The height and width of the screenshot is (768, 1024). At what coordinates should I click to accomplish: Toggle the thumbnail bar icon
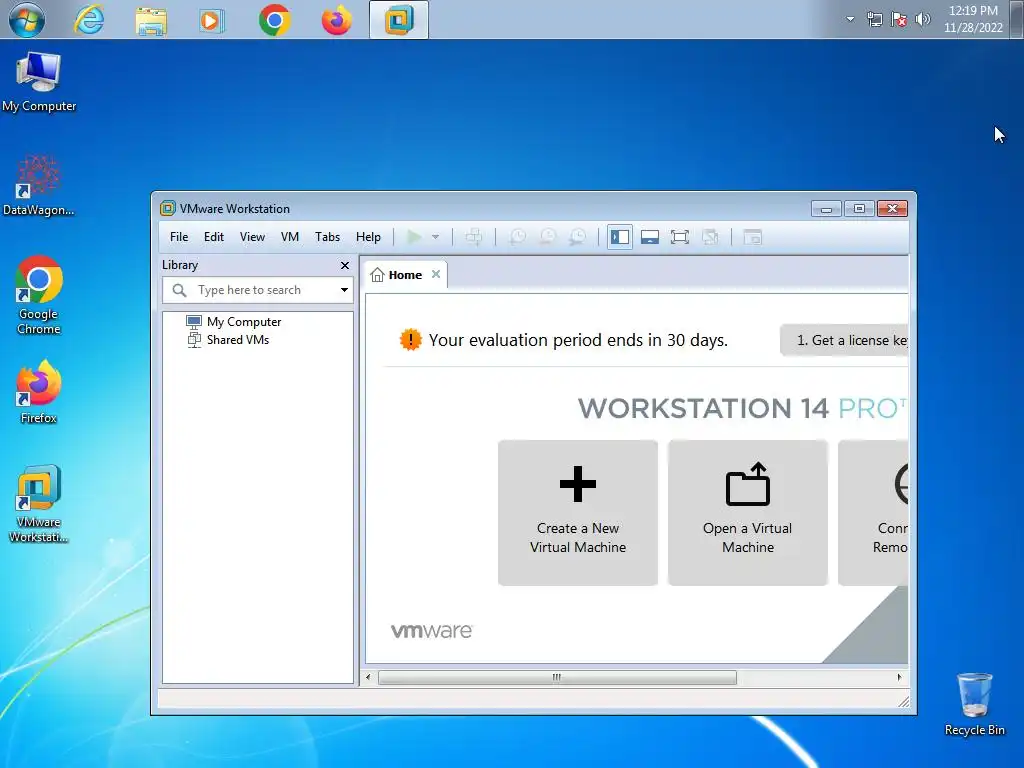click(650, 237)
